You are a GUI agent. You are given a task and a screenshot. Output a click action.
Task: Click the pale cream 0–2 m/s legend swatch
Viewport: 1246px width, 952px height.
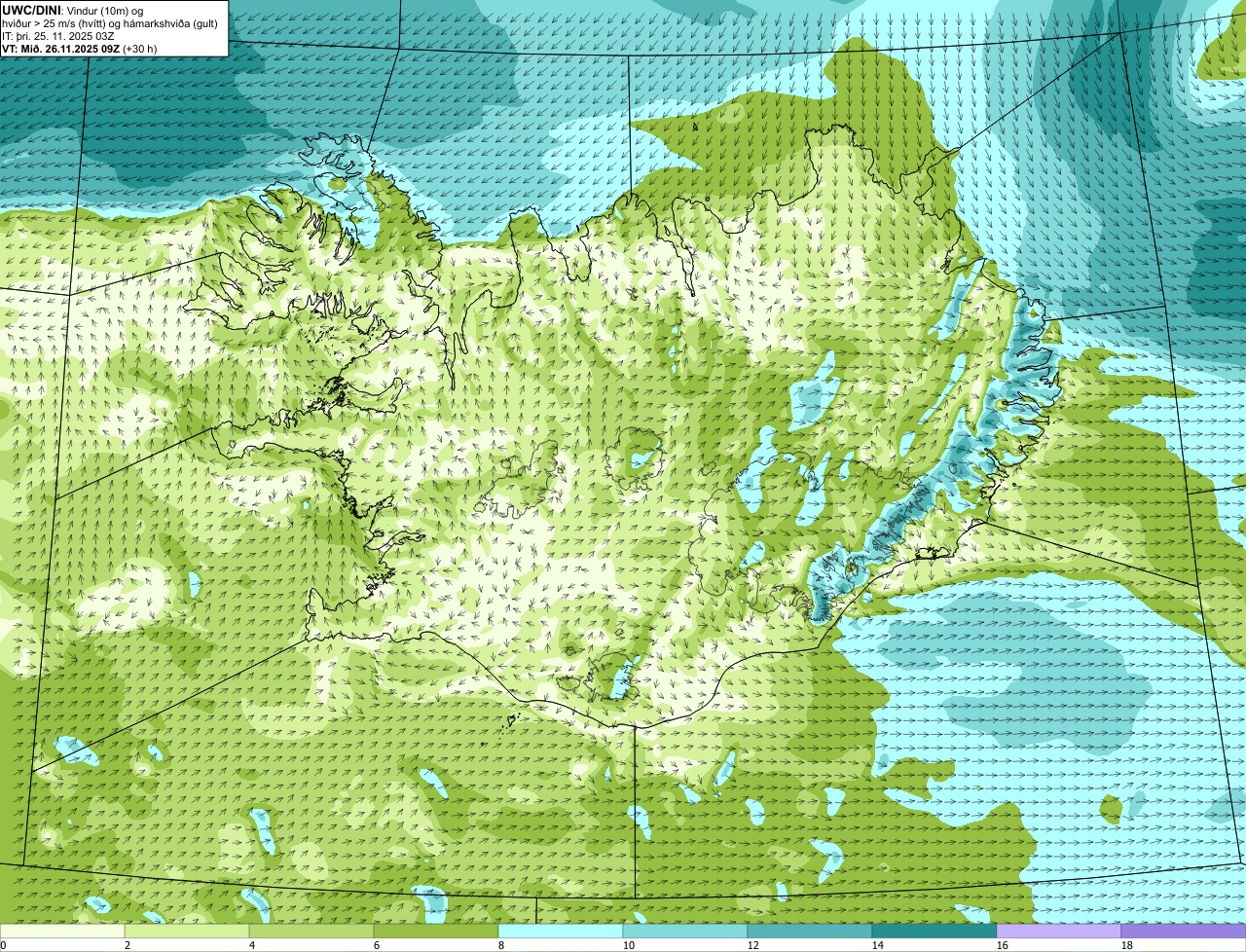coord(62,931)
